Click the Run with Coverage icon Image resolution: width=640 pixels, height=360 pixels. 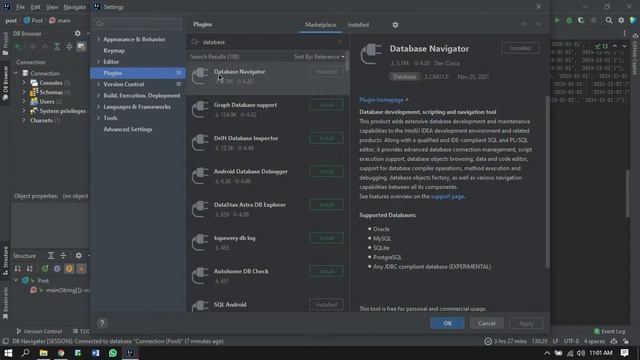(x=581, y=20)
